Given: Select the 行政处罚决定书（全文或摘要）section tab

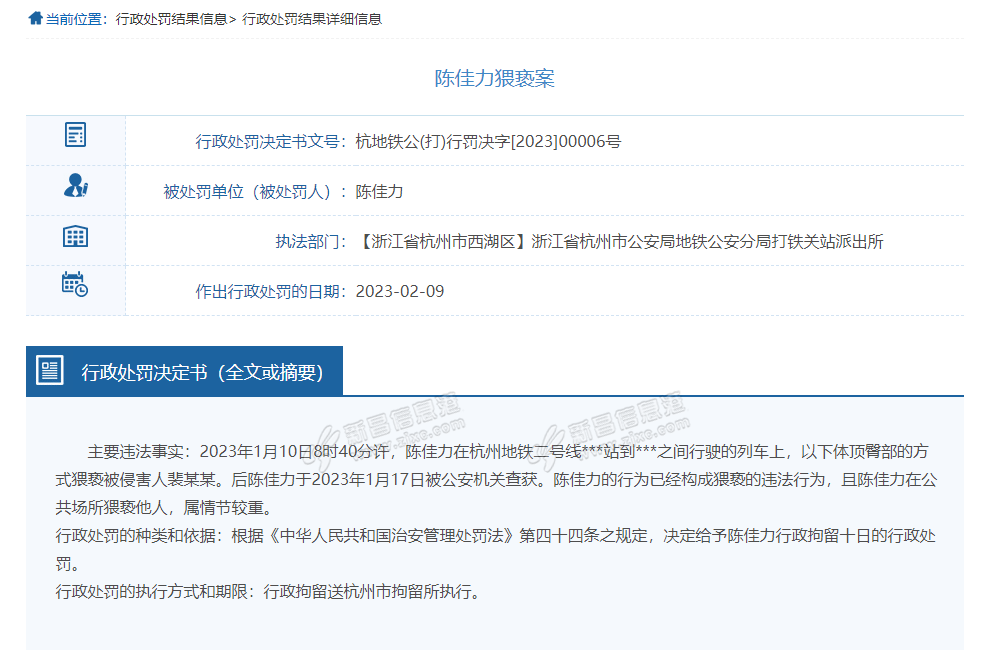Looking at the screenshot, I should coord(202,372).
